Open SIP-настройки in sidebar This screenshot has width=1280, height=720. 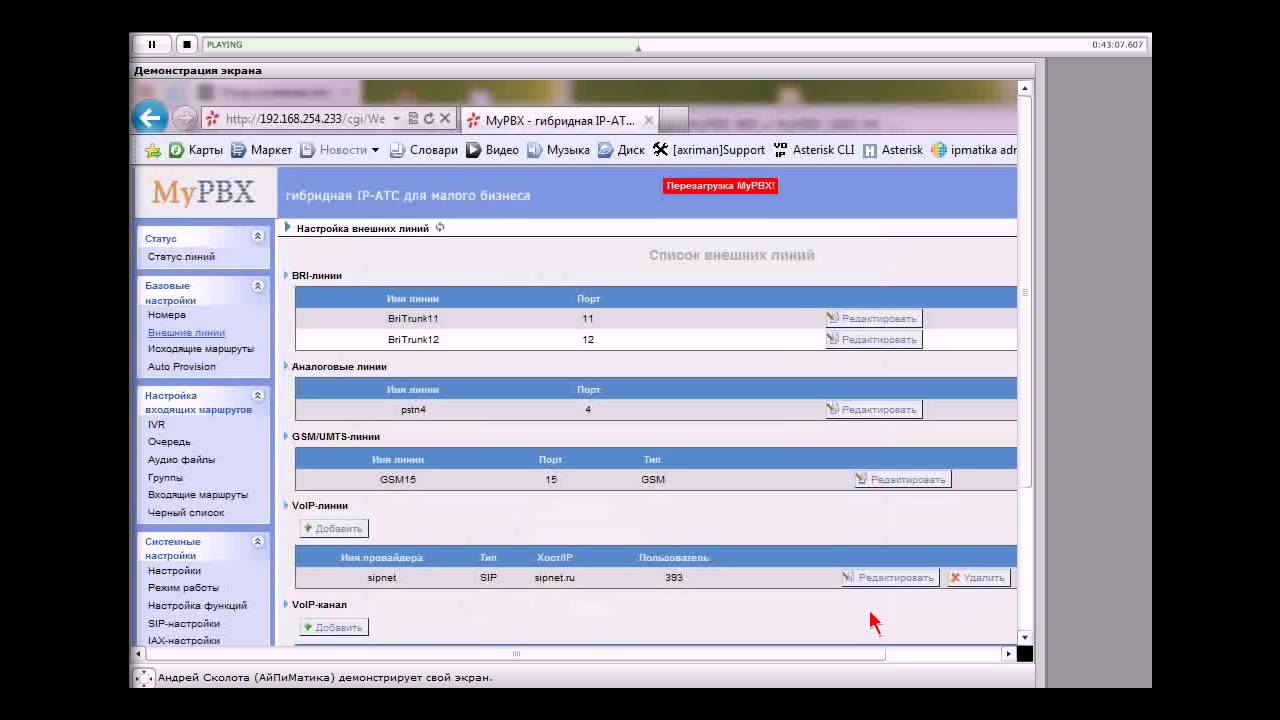(184, 624)
